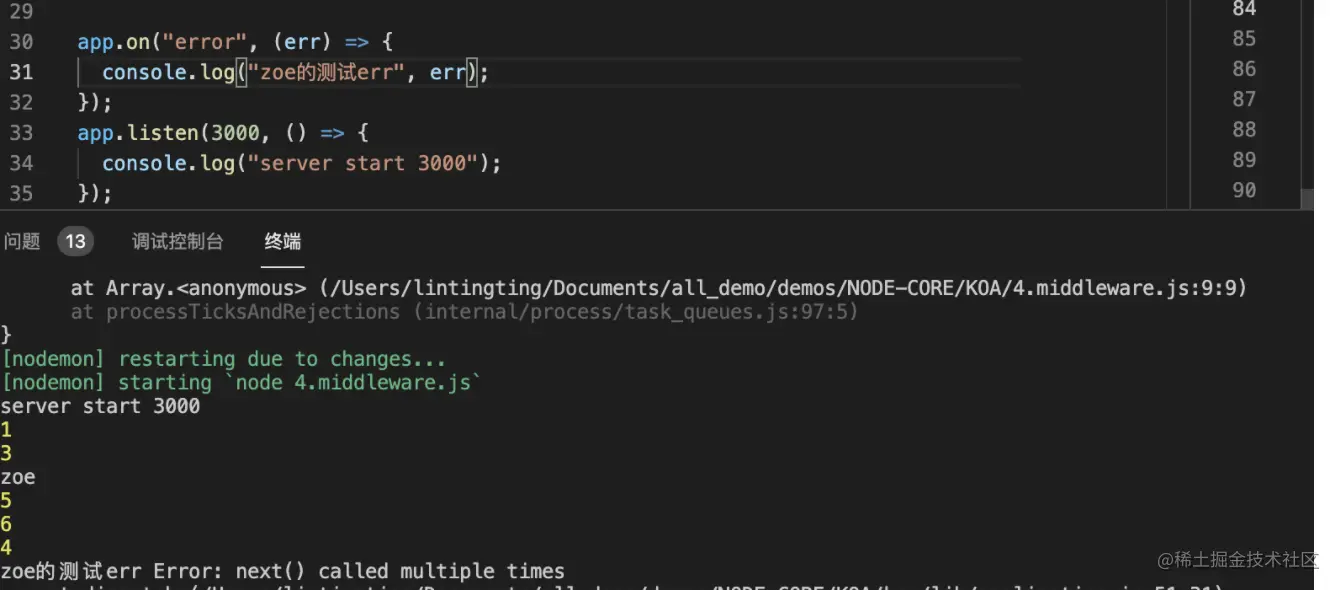Click line number 30 in the gutter

click(21, 42)
